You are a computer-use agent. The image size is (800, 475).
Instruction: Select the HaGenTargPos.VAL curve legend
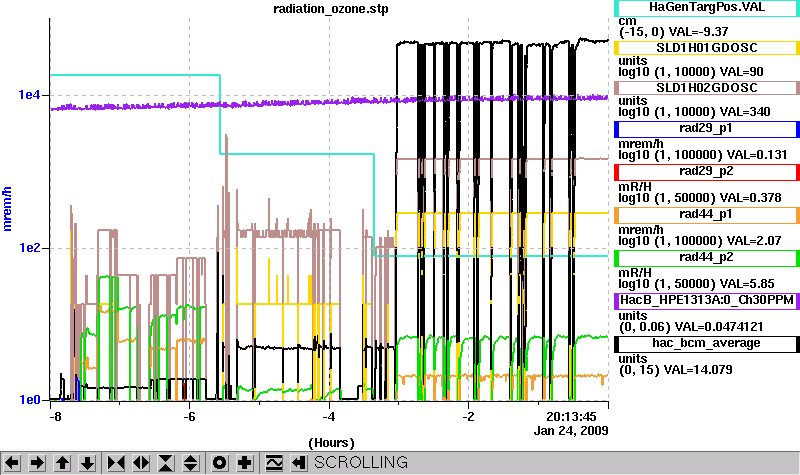pyautogui.click(x=707, y=8)
